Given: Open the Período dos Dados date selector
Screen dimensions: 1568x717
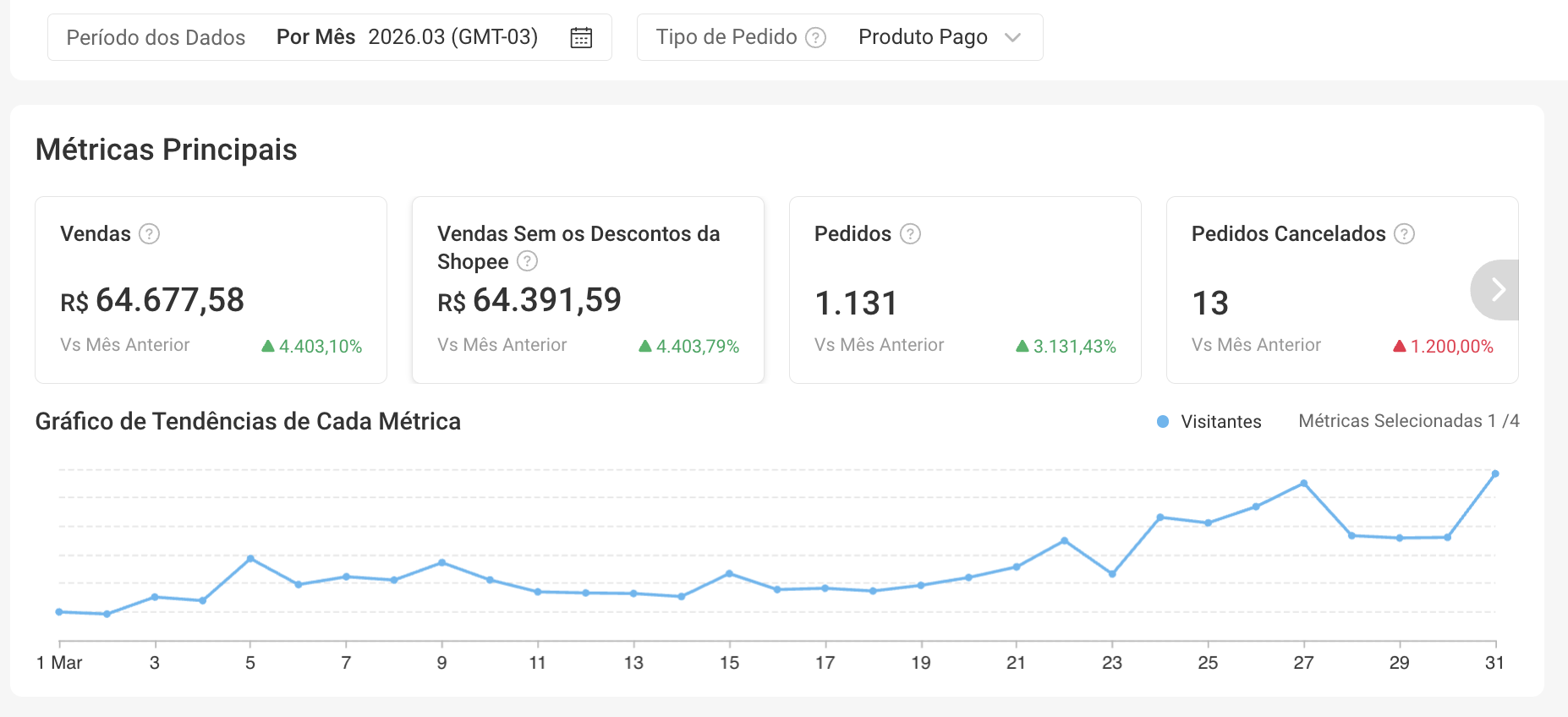Looking at the screenshot, I should point(330,37).
